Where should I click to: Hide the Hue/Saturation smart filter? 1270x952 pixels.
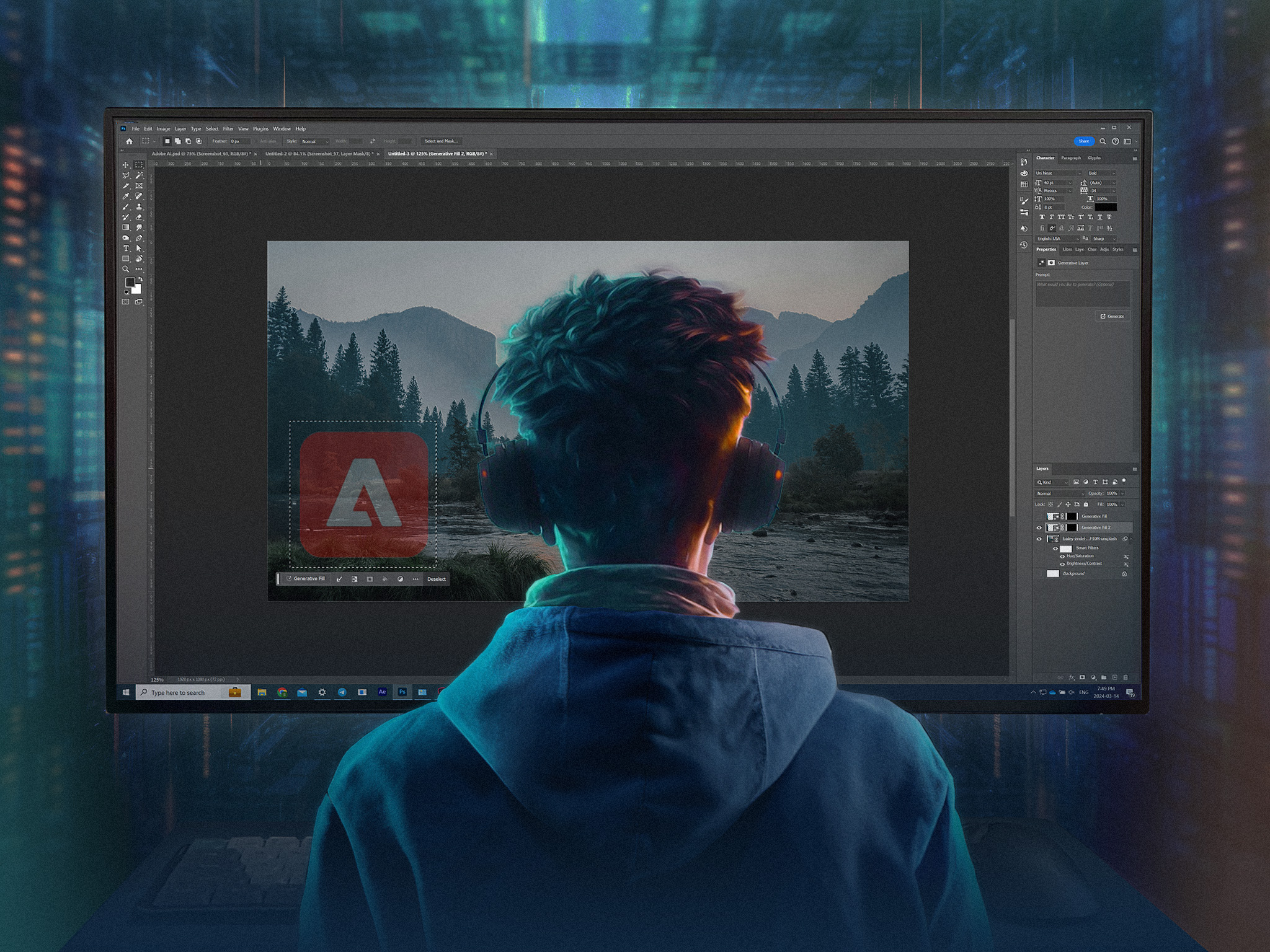click(x=1062, y=557)
